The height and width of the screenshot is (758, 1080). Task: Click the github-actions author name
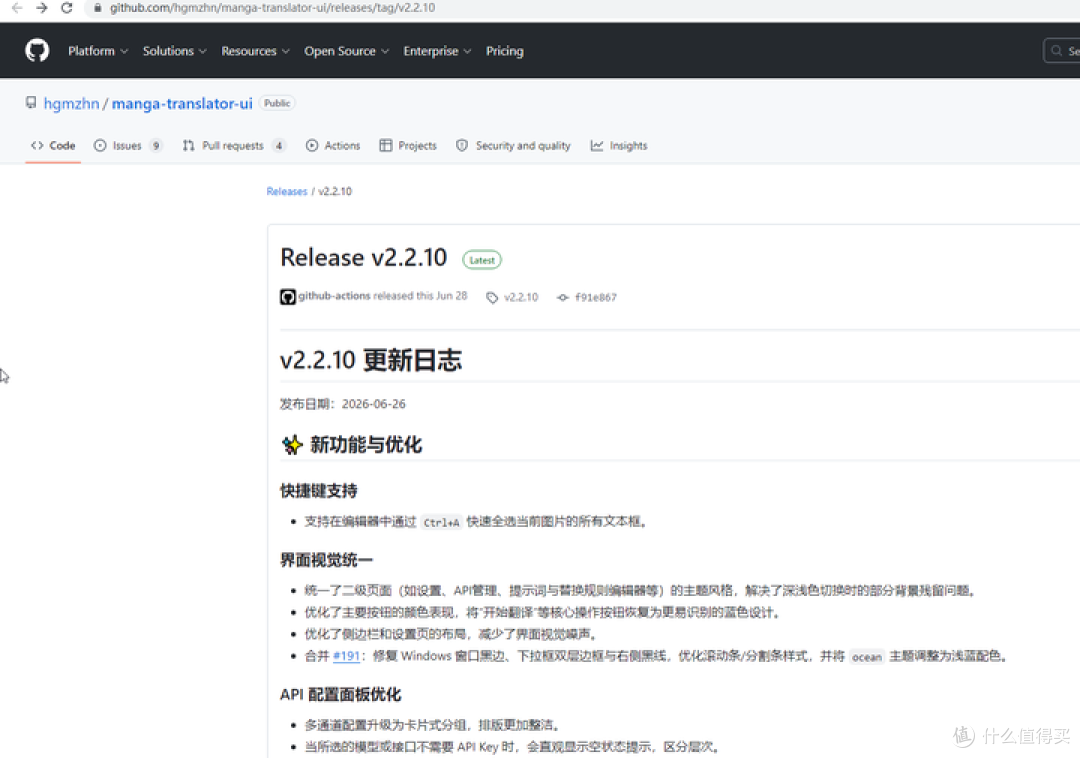point(334,295)
